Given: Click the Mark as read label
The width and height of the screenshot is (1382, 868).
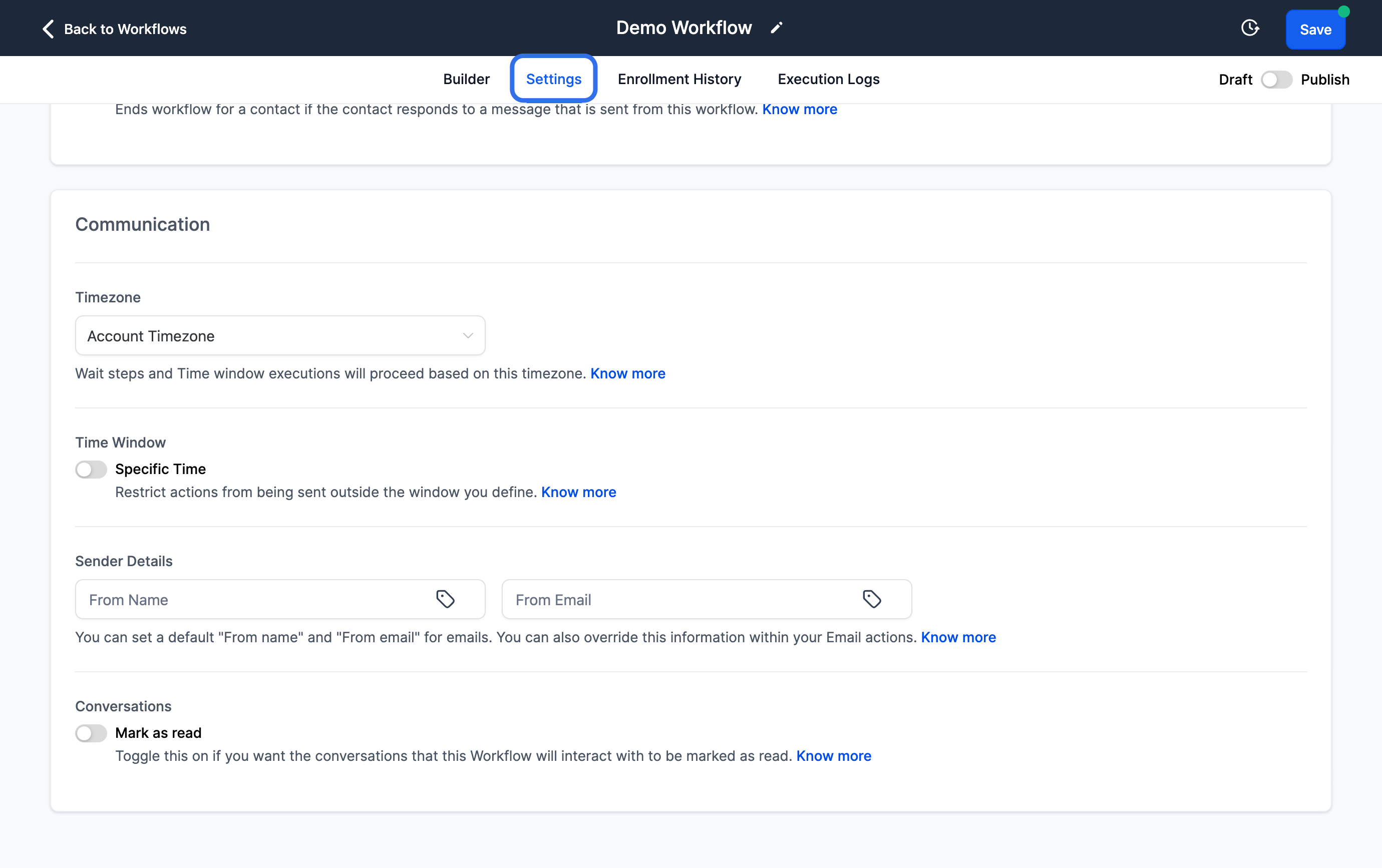Looking at the screenshot, I should (x=158, y=733).
